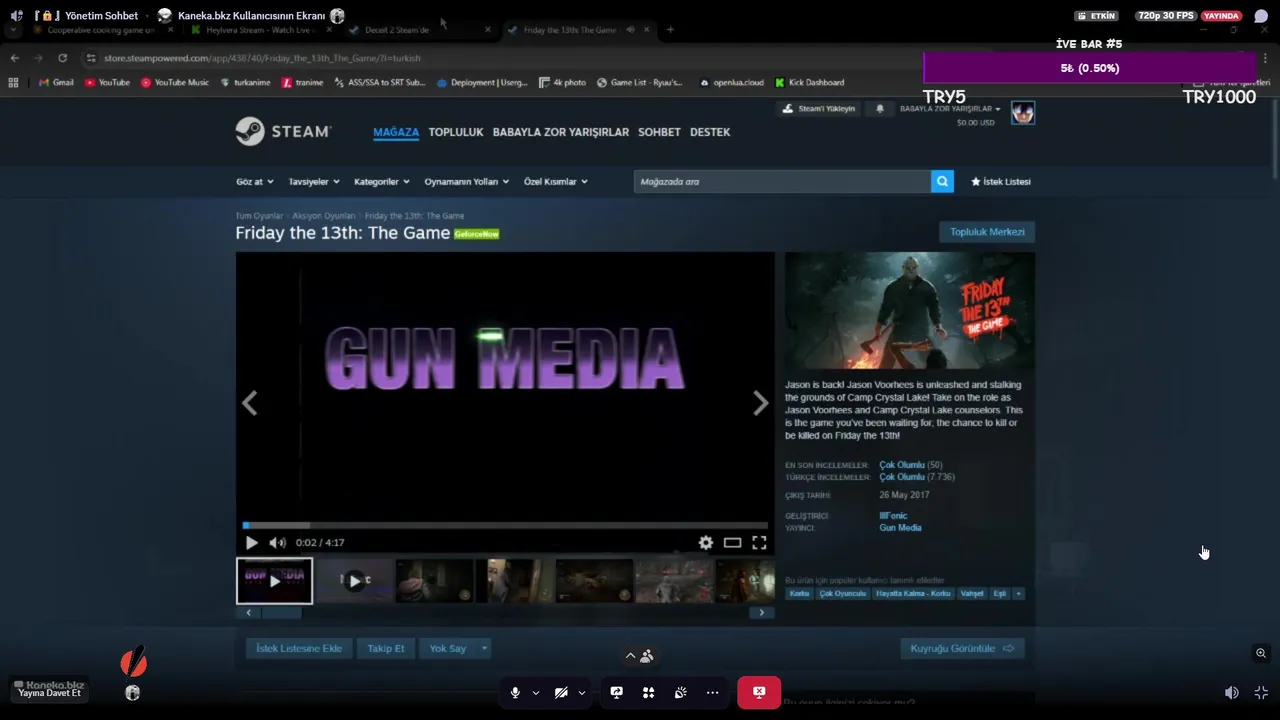Viewport: 1280px width, 720px height.
Task: Open the İstek Listesi link
Action: pos(1001,182)
